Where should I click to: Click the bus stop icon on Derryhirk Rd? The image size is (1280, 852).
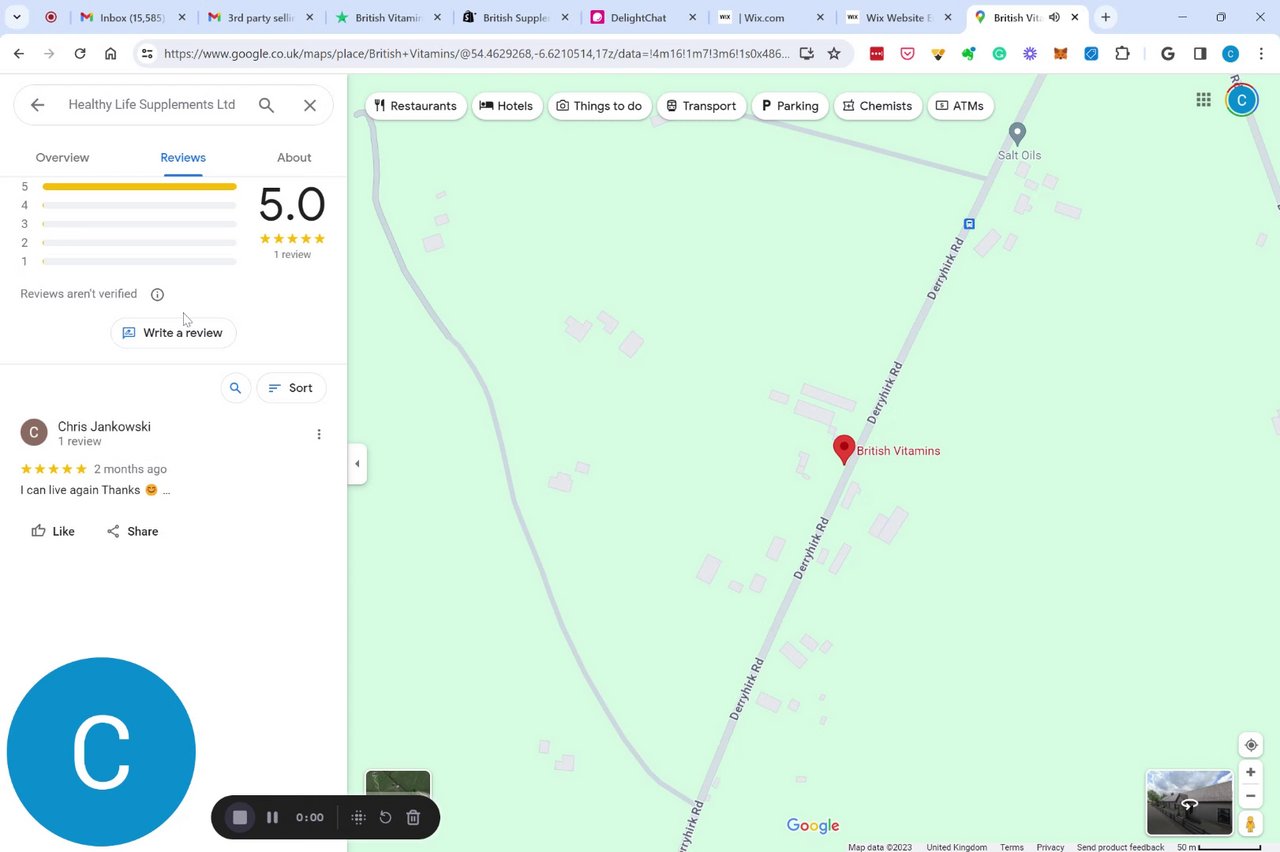click(969, 224)
